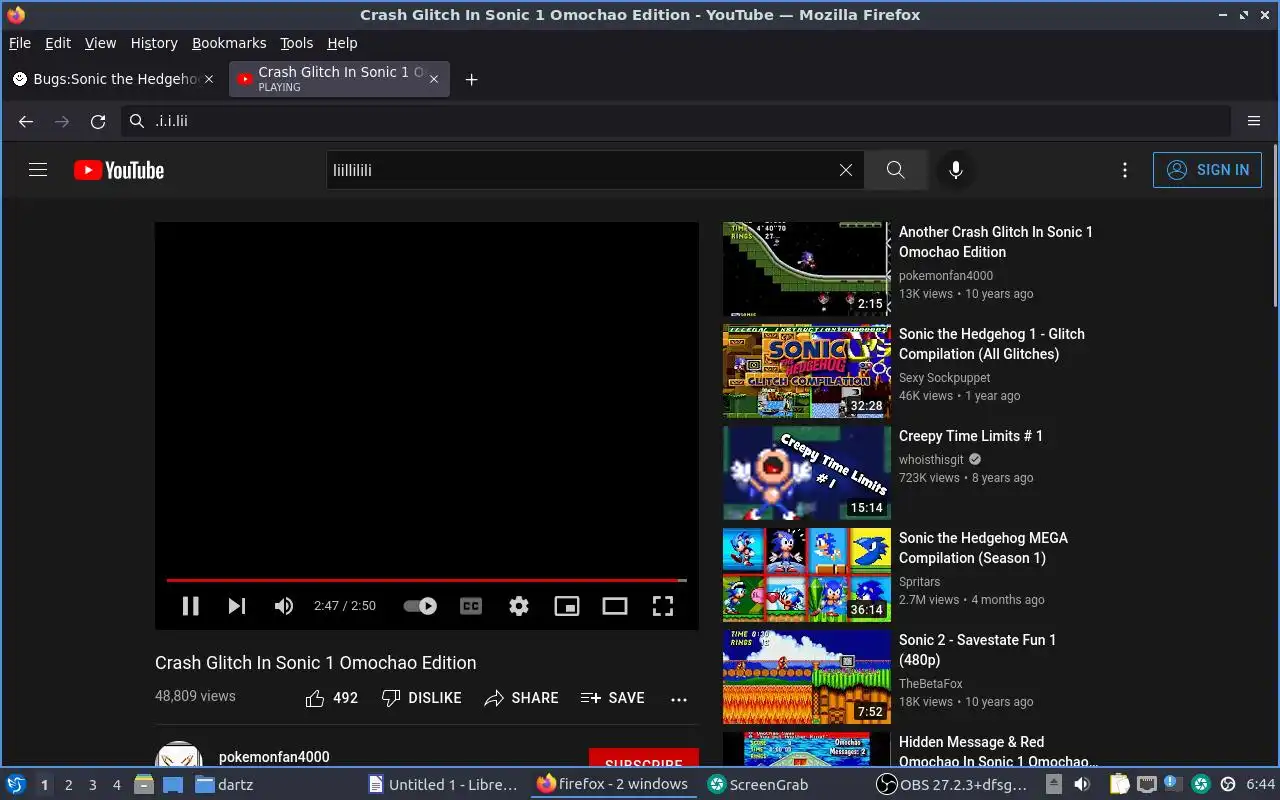Viewport: 1280px width, 800px height.
Task: Open pokemonfan4000 channel below video title
Action: [274, 757]
